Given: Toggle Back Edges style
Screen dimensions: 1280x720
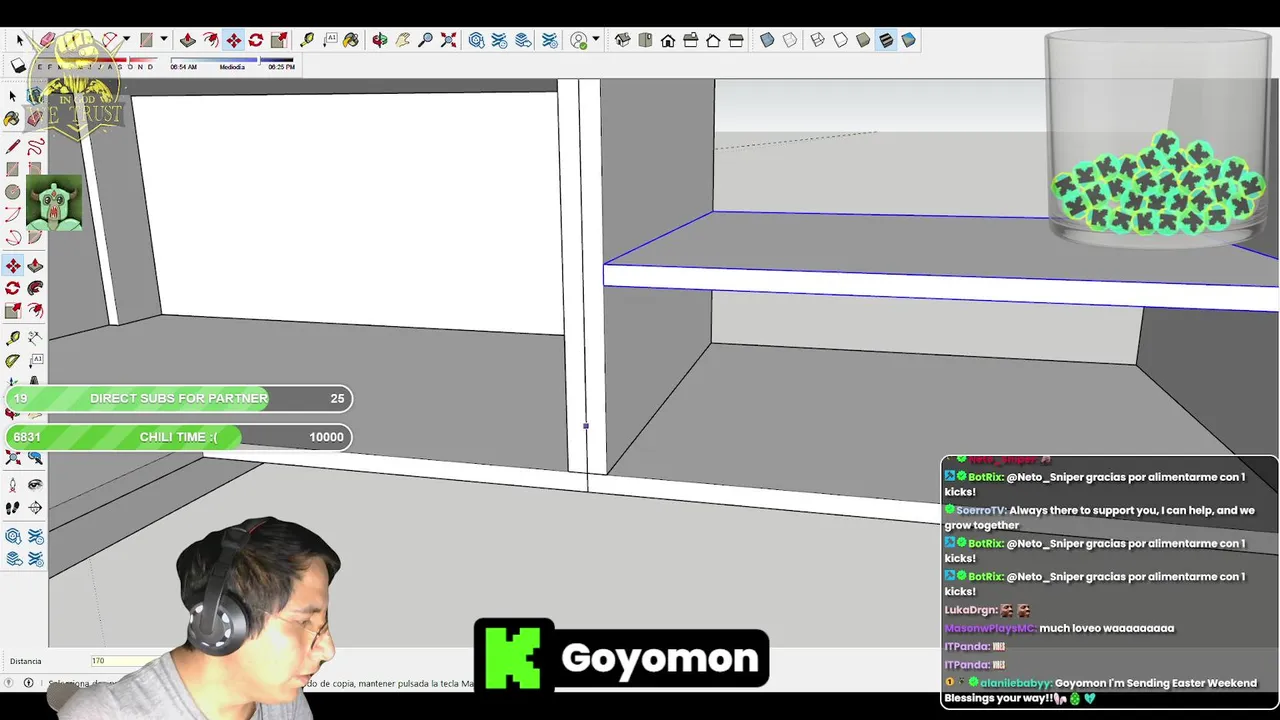Looking at the screenshot, I should [x=790, y=40].
